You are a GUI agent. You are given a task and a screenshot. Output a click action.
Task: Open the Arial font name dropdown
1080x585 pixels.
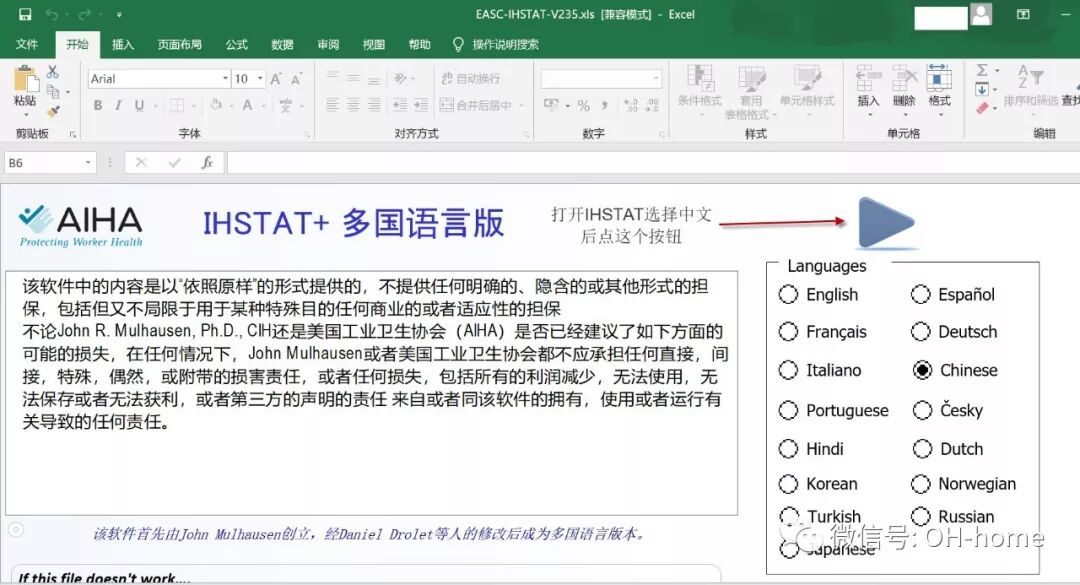pyautogui.click(x=225, y=79)
